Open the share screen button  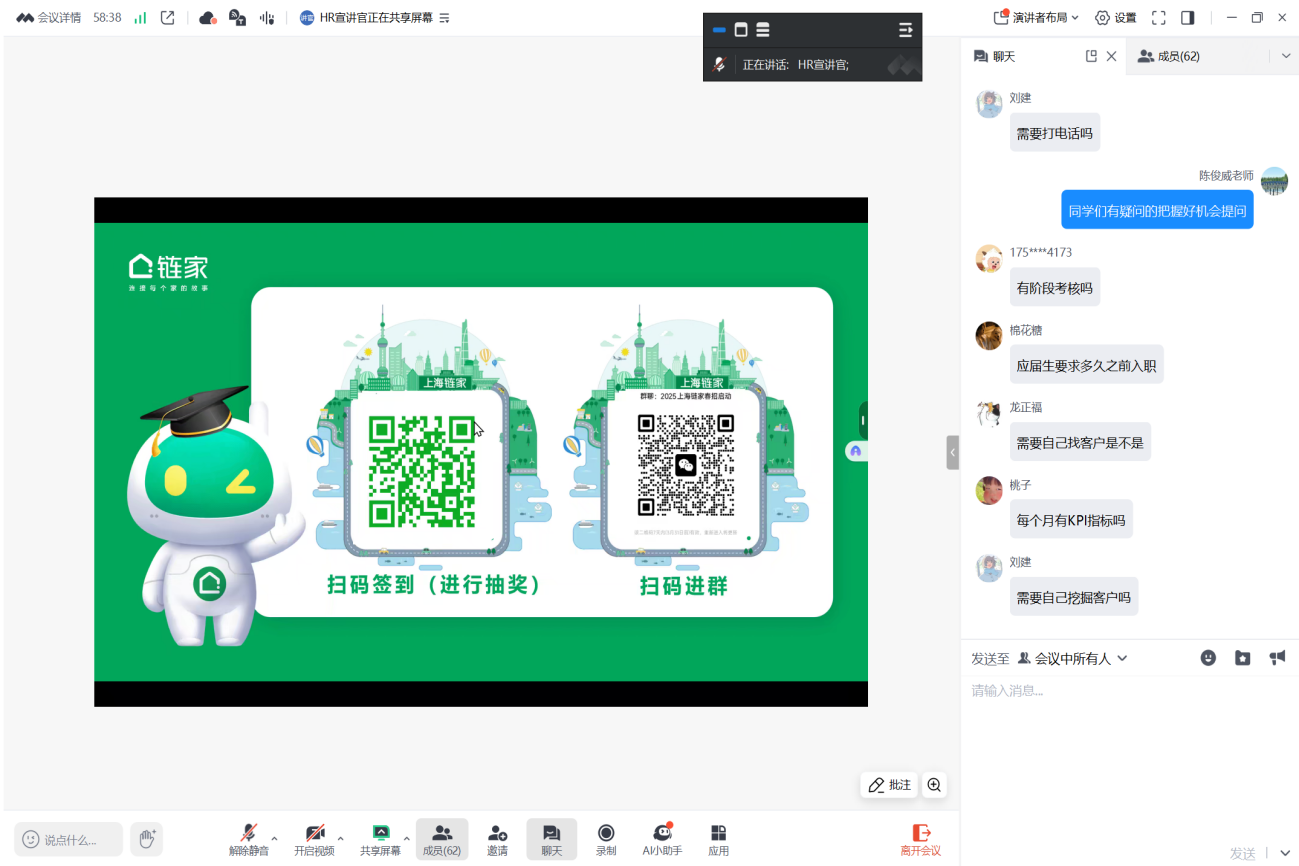click(x=380, y=838)
